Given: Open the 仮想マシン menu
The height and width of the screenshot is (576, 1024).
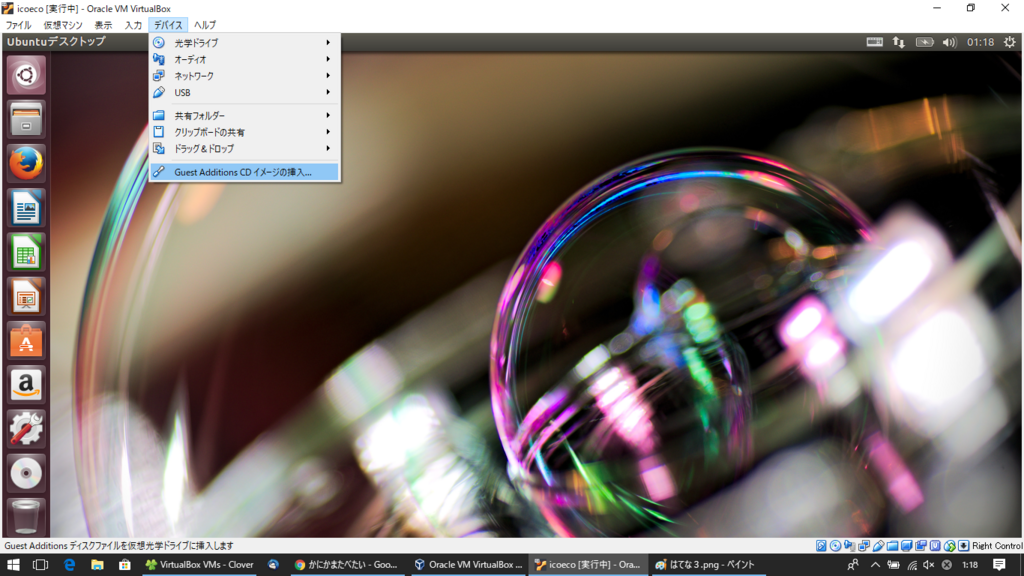Looking at the screenshot, I should (x=63, y=25).
